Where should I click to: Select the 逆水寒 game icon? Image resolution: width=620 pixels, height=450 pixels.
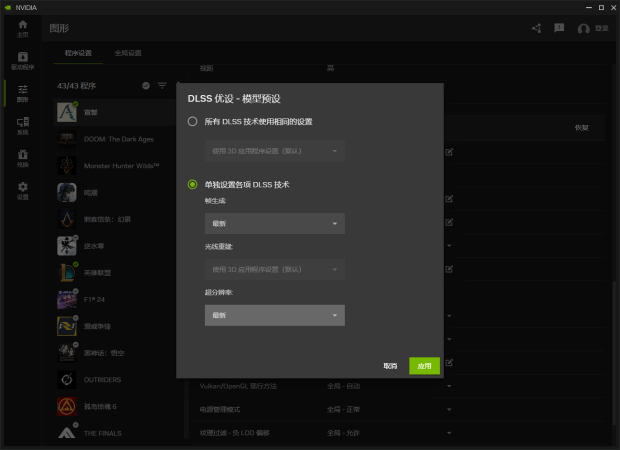click(x=67, y=246)
